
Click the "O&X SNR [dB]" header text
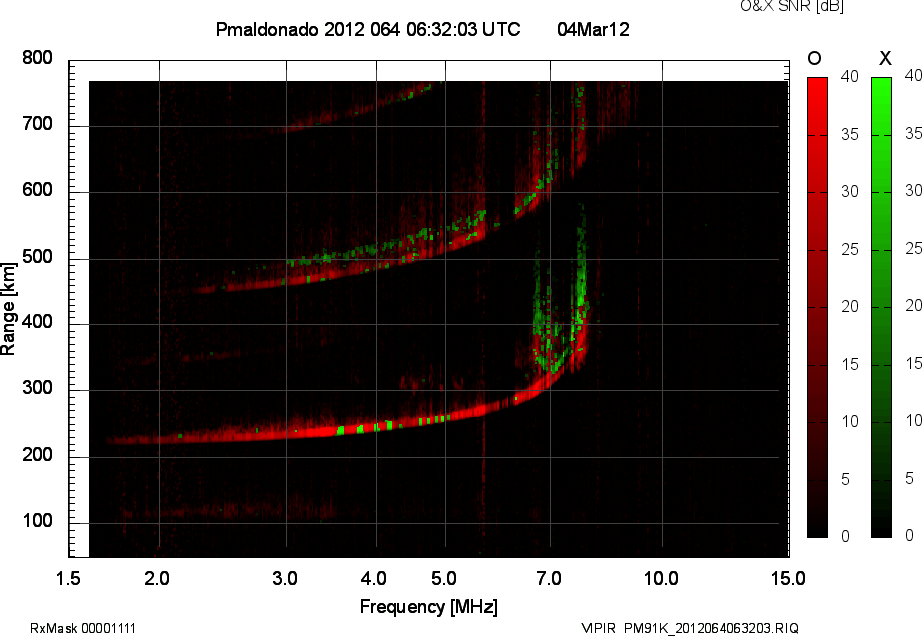792,6
